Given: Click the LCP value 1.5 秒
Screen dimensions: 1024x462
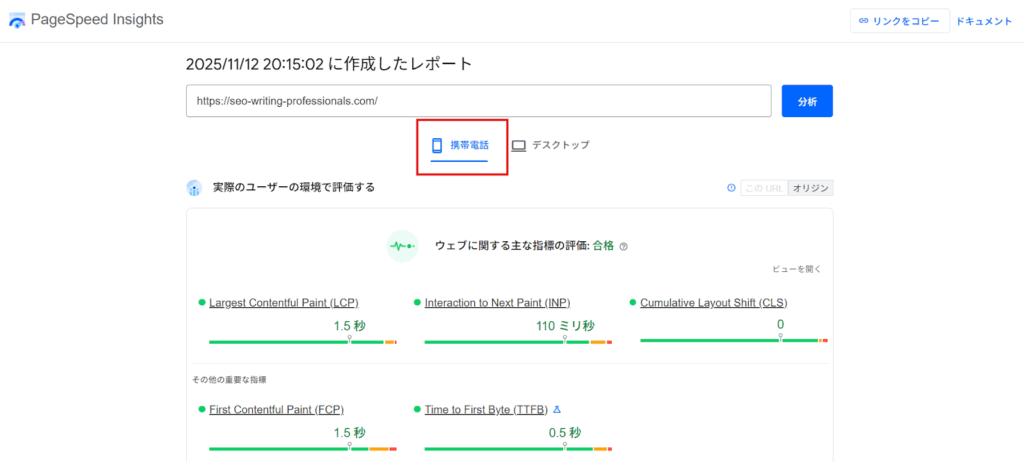Looking at the screenshot, I should pos(349,325).
